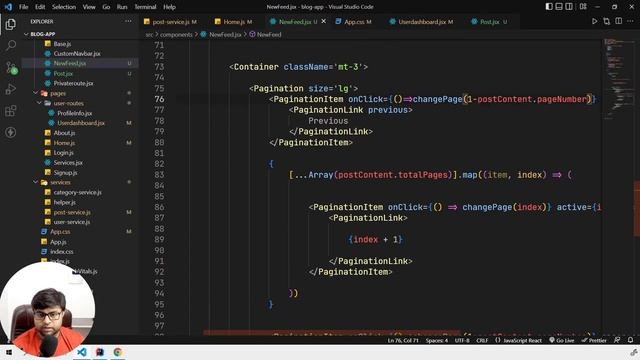
Task: Switch to the Post.jsx tab
Action: [489, 22]
